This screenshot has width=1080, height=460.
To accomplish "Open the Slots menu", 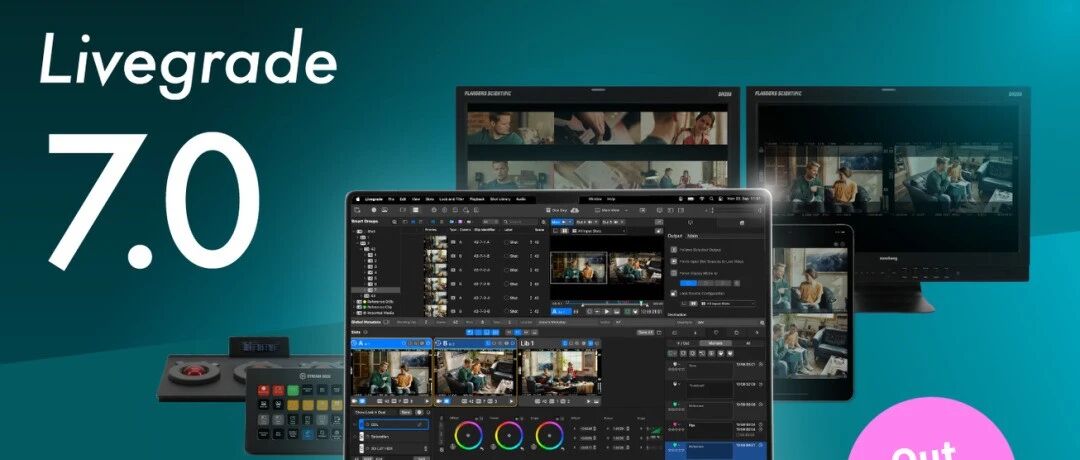I will pyautogui.click(x=430, y=199).
